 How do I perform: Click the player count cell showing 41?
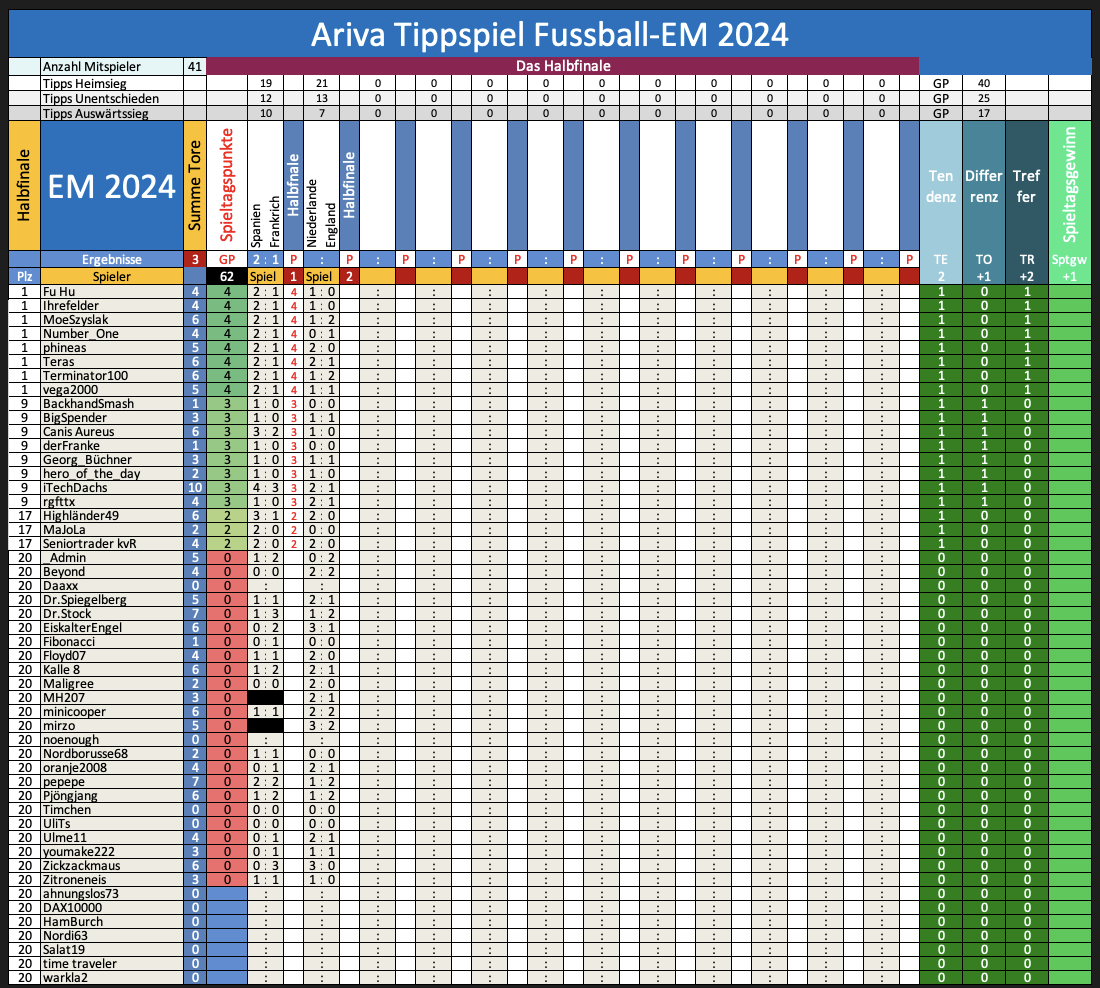195,66
